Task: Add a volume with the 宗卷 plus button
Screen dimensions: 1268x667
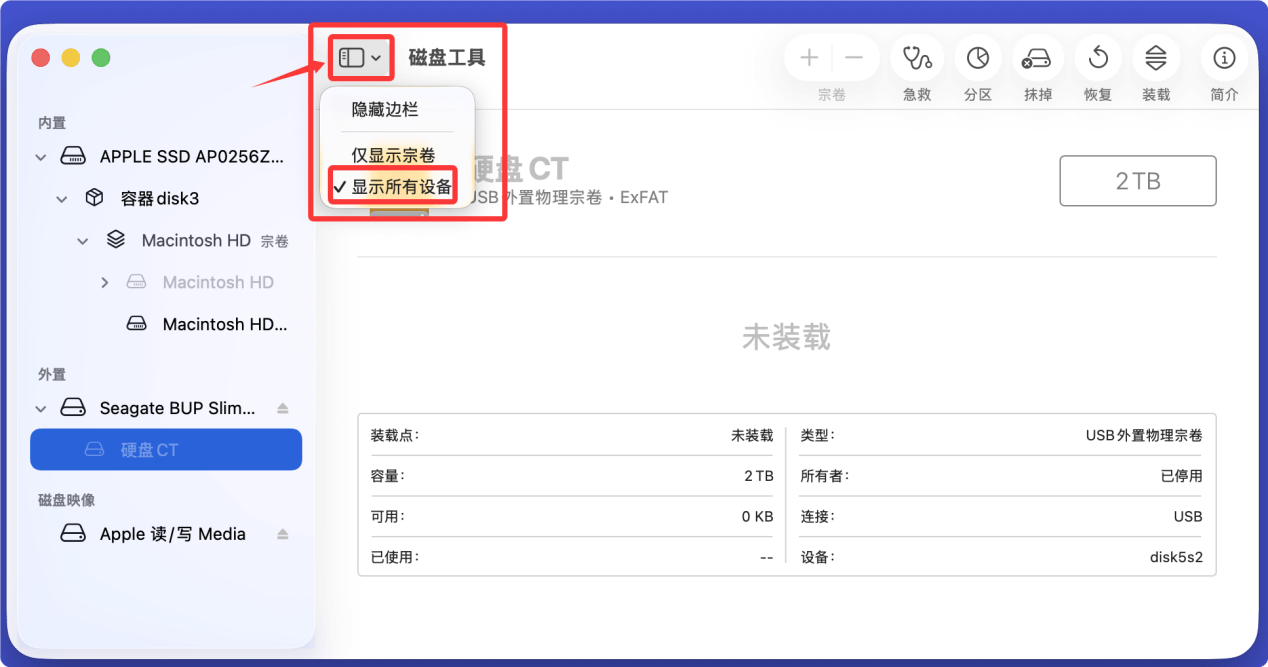Action: [808, 58]
